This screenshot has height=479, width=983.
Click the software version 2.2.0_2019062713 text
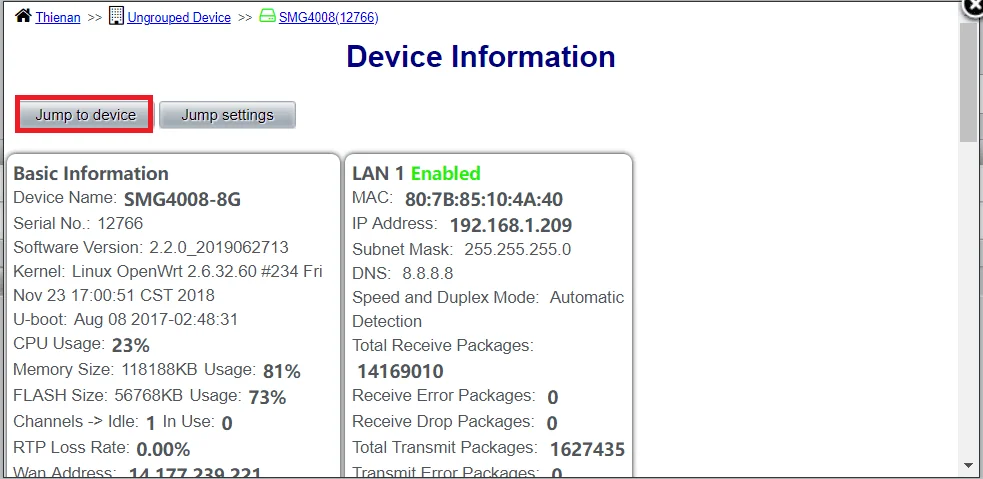[x=219, y=247]
